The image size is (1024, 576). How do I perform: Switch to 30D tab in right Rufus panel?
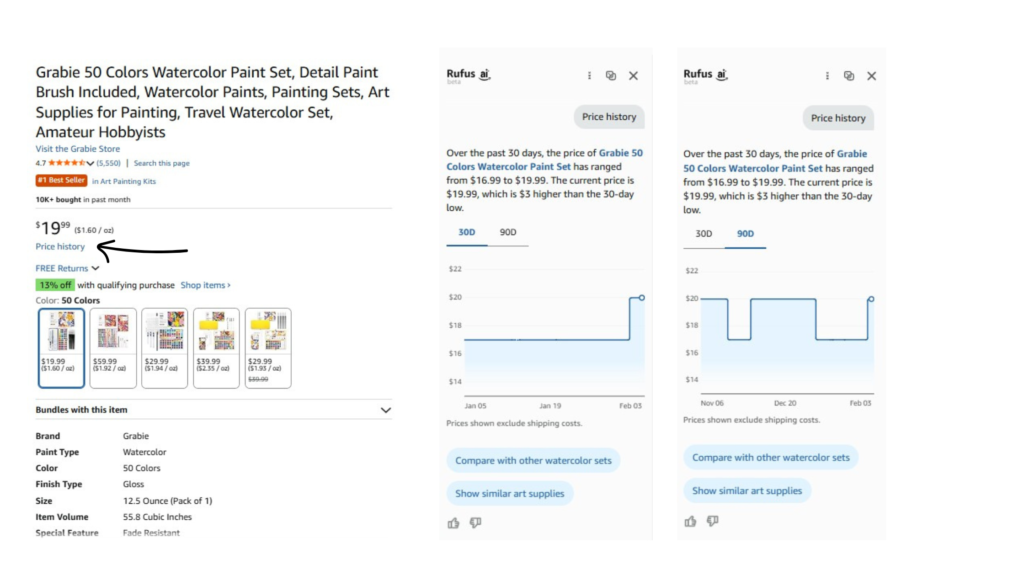coord(704,234)
